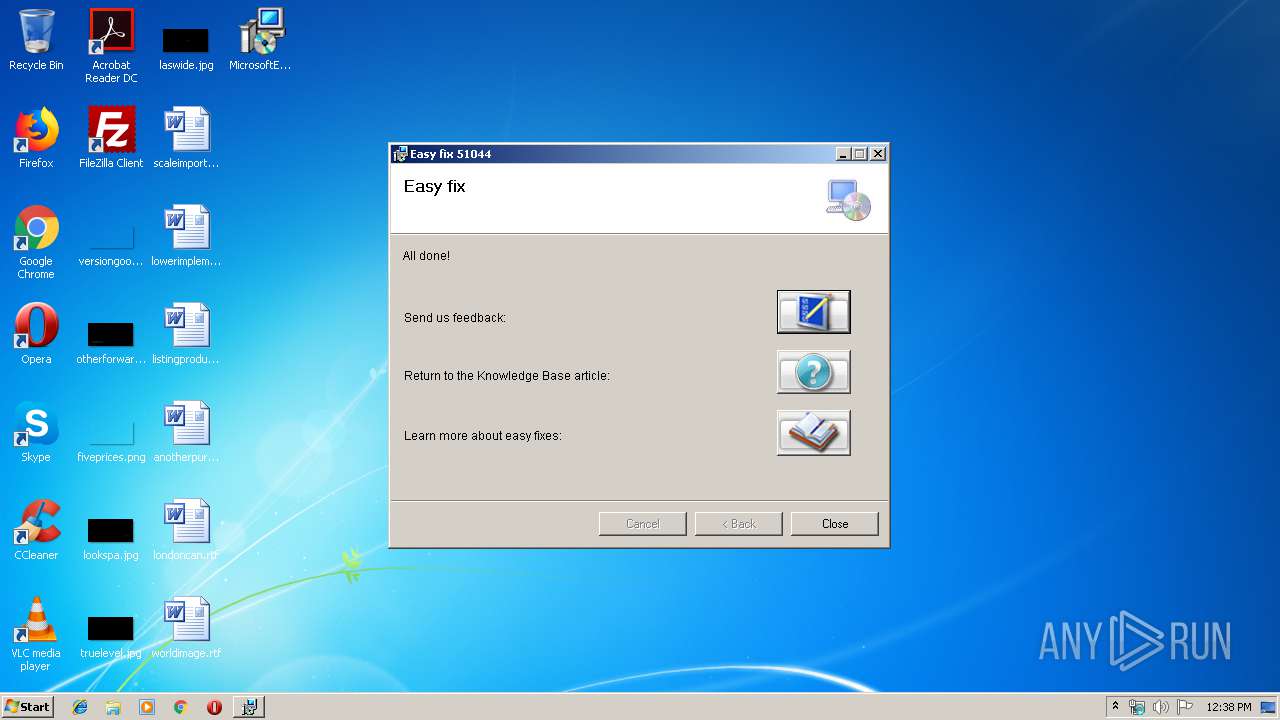Launch Internet Explorer from taskbar
The height and width of the screenshot is (720, 1280).
[x=80, y=707]
